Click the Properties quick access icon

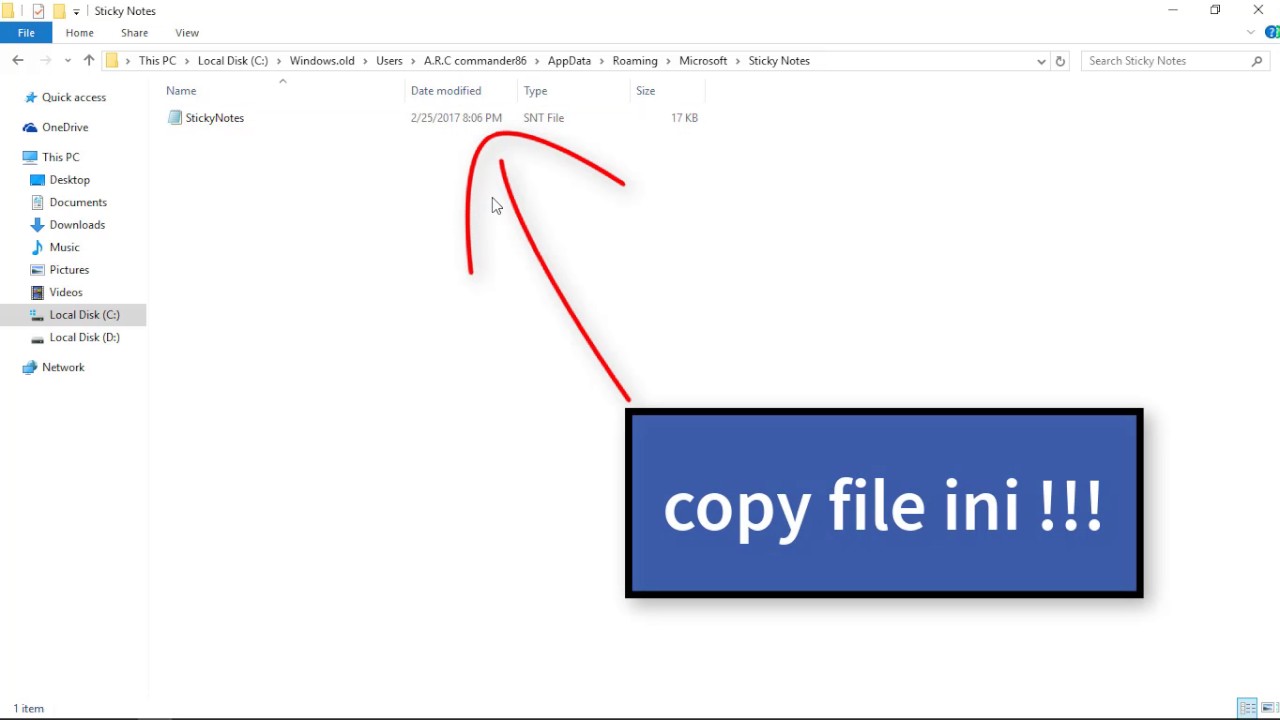(38, 11)
